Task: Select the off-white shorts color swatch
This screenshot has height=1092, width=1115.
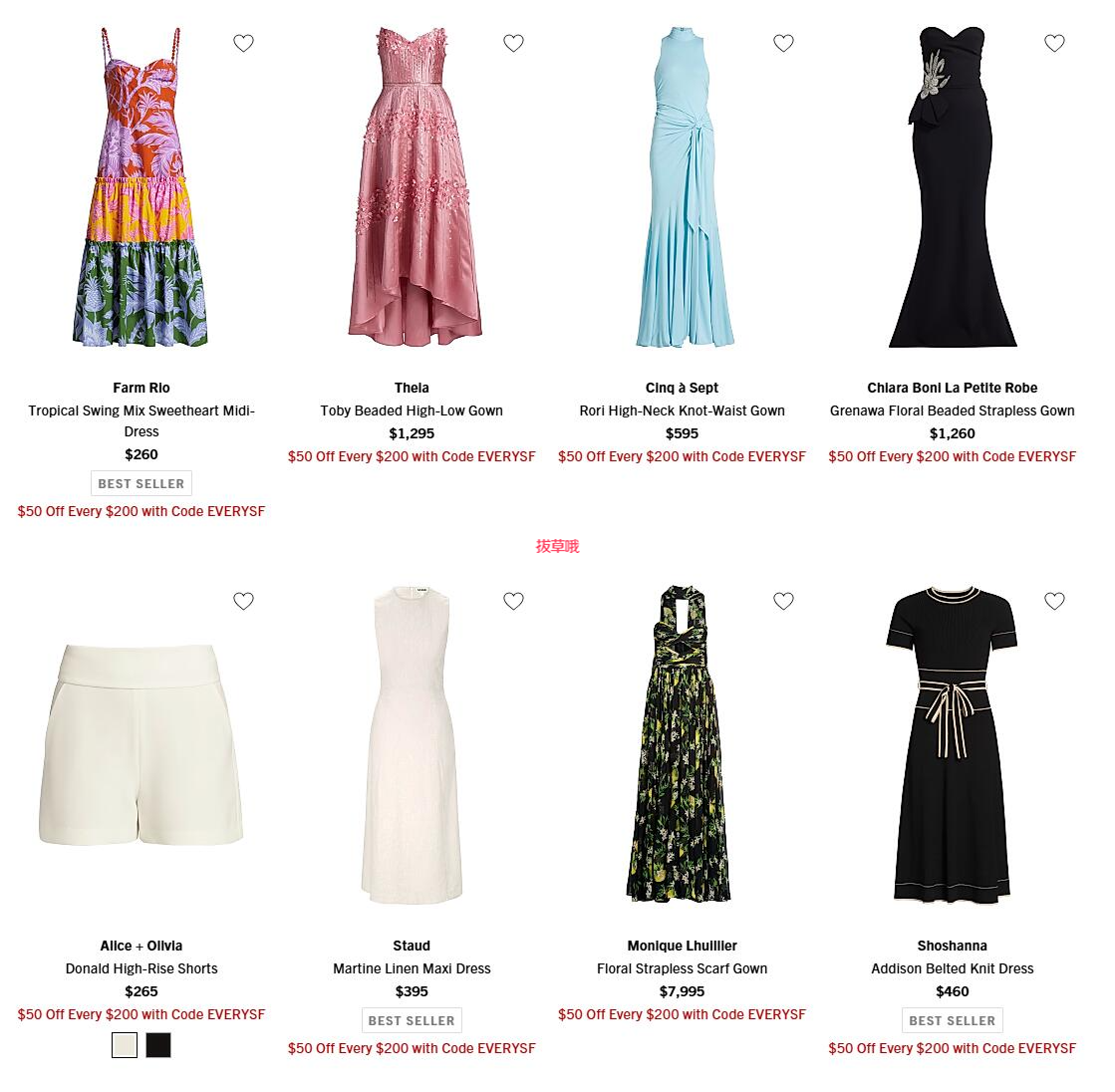Action: coord(125,1045)
